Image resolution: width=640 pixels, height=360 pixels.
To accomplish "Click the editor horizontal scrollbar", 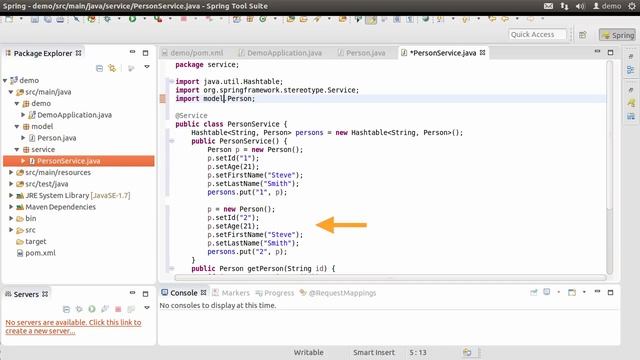I will [390, 278].
